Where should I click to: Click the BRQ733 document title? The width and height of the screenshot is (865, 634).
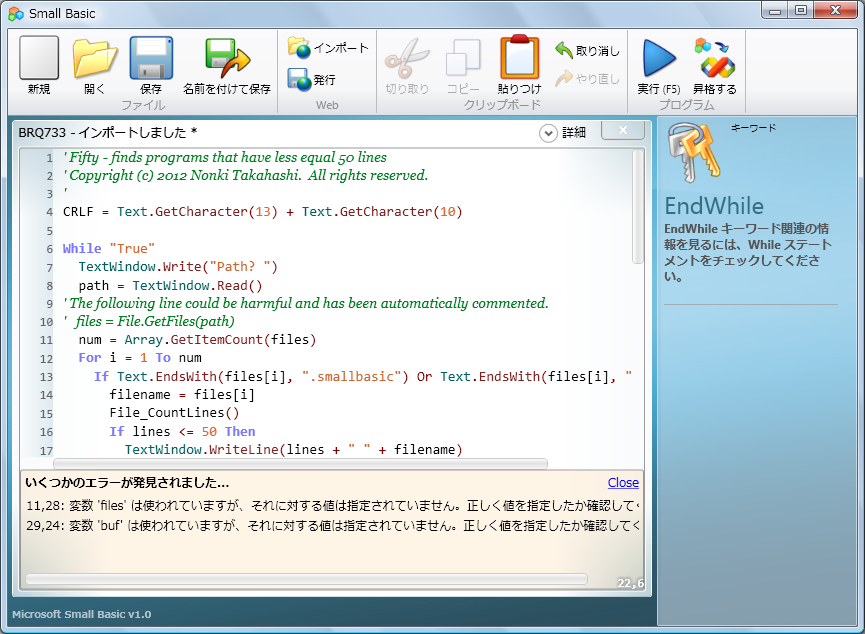tap(108, 132)
